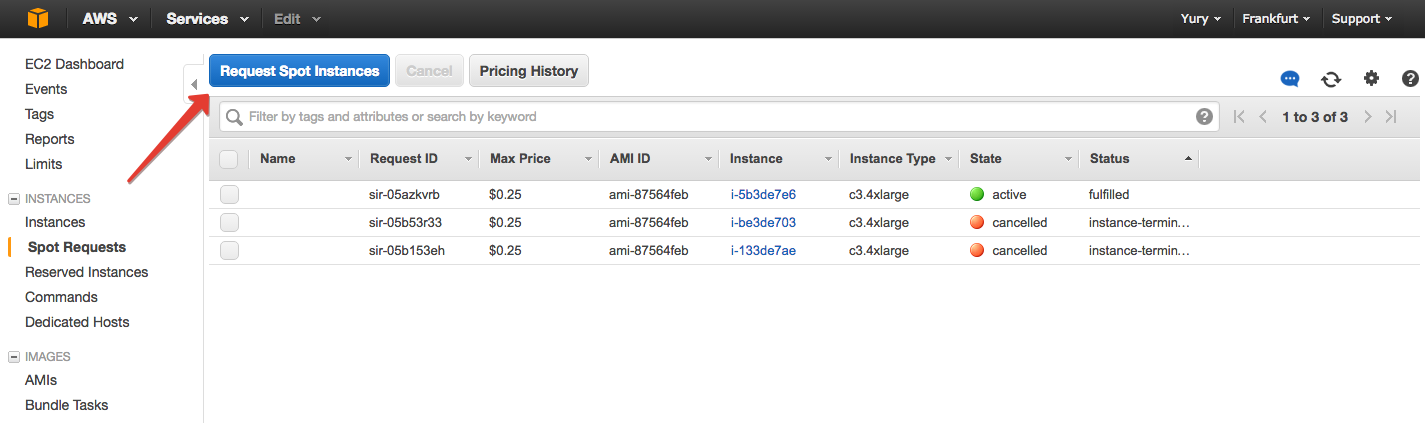
Task: Click the Request Spot Instances button
Action: tap(299, 71)
